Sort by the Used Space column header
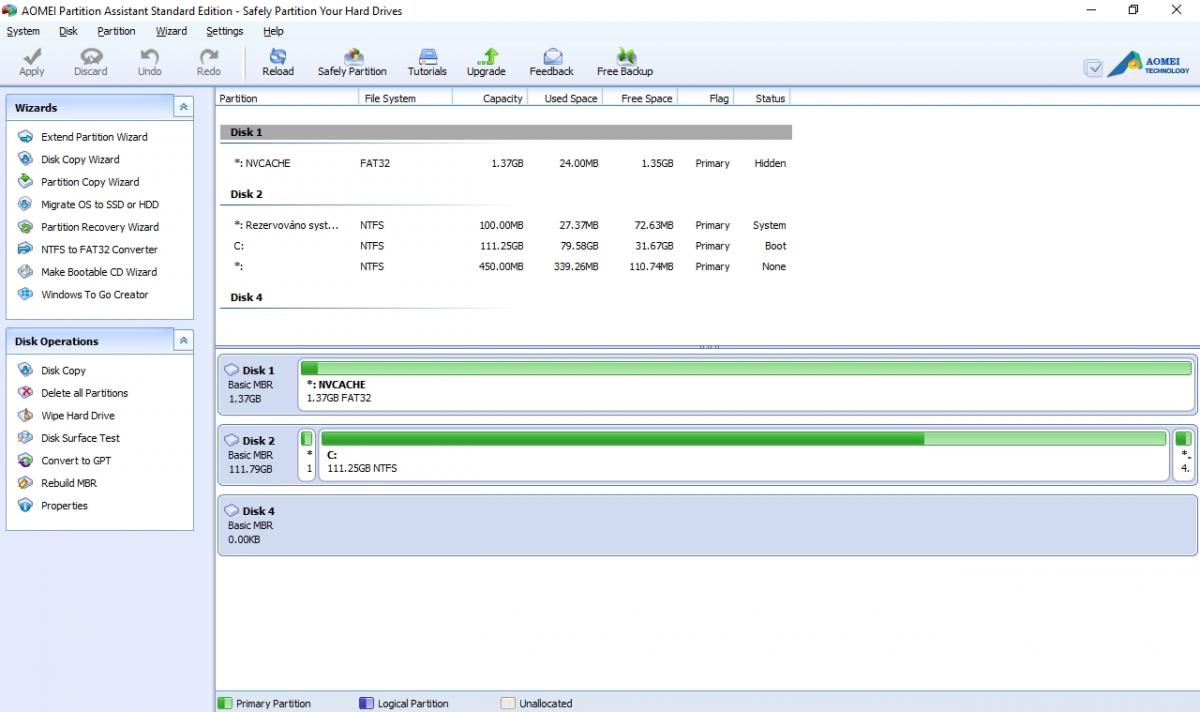Screen dimensions: 1200x712 coord(565,98)
